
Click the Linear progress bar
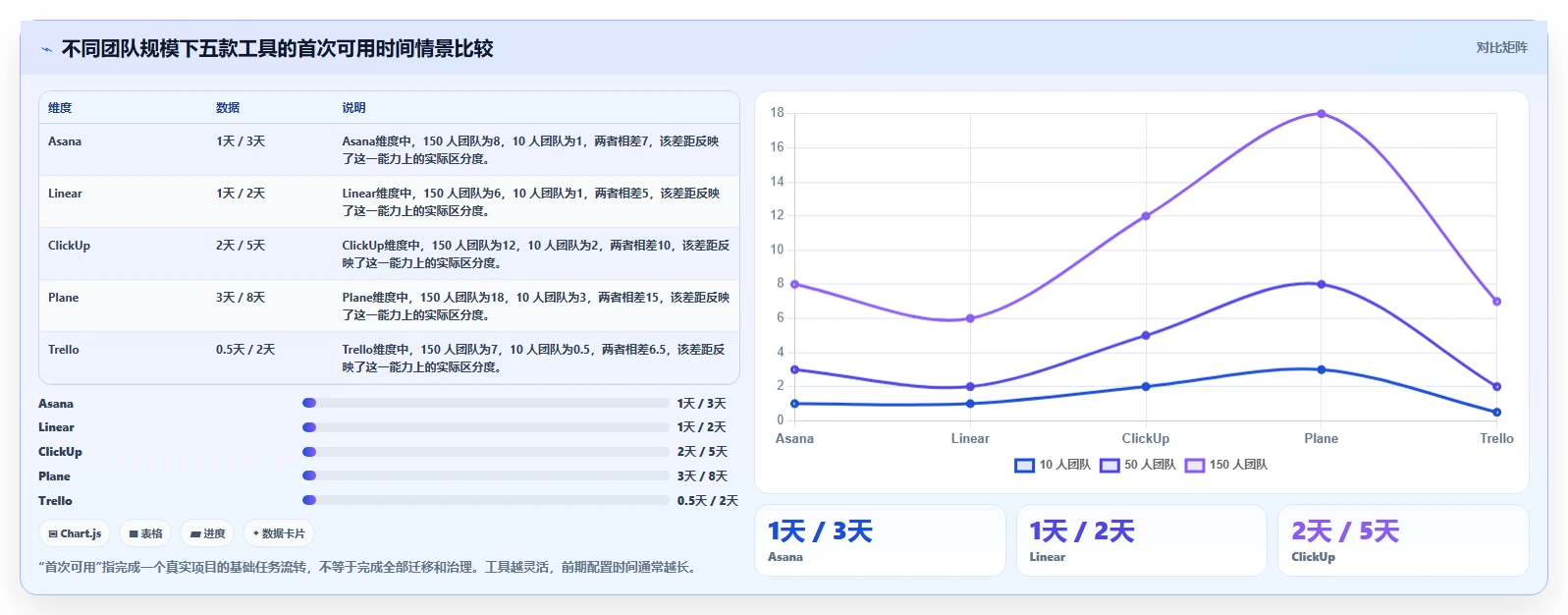486,427
